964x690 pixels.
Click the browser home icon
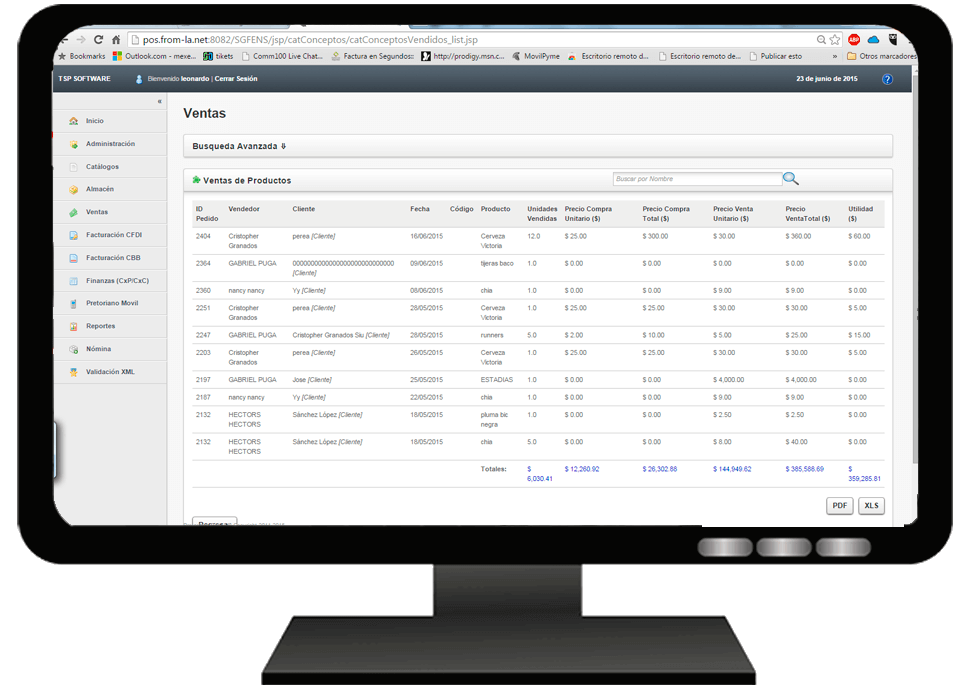point(116,39)
